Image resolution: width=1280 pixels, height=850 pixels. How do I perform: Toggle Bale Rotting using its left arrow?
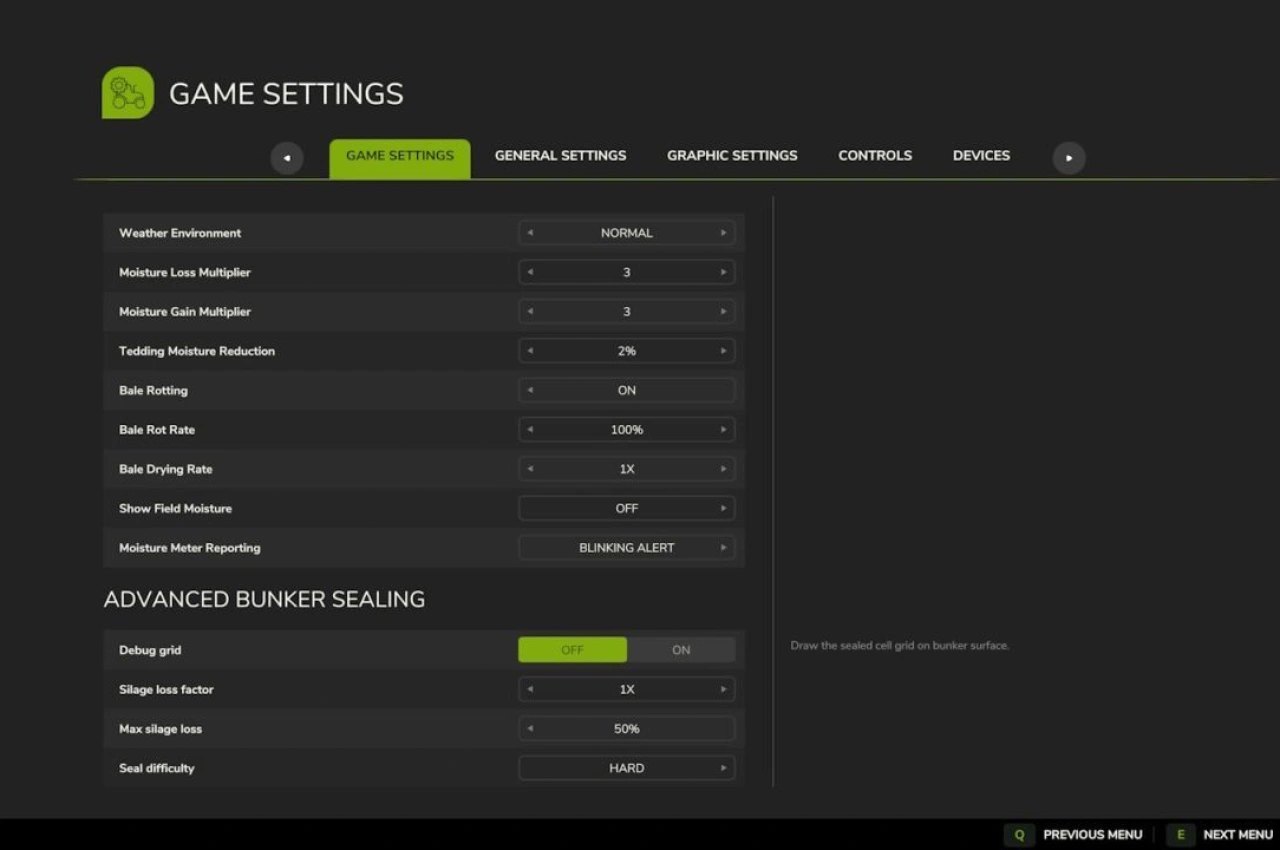tap(530, 391)
